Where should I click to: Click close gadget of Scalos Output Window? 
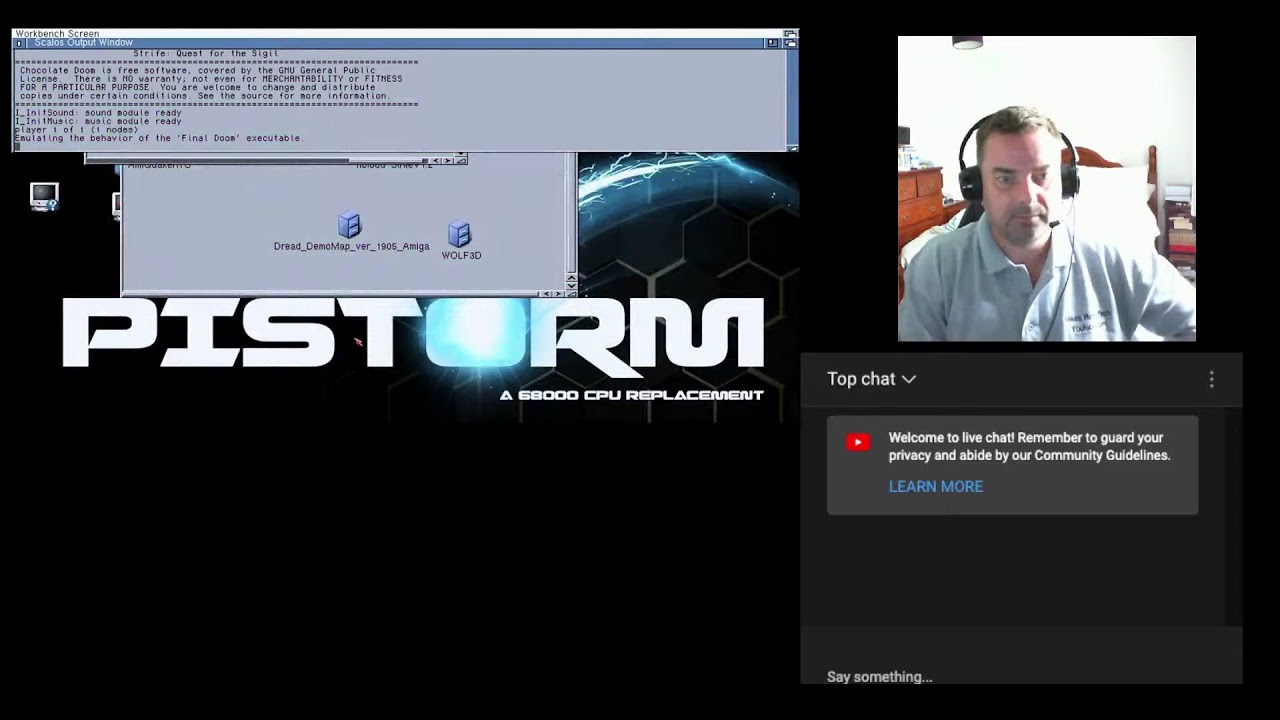[21, 43]
